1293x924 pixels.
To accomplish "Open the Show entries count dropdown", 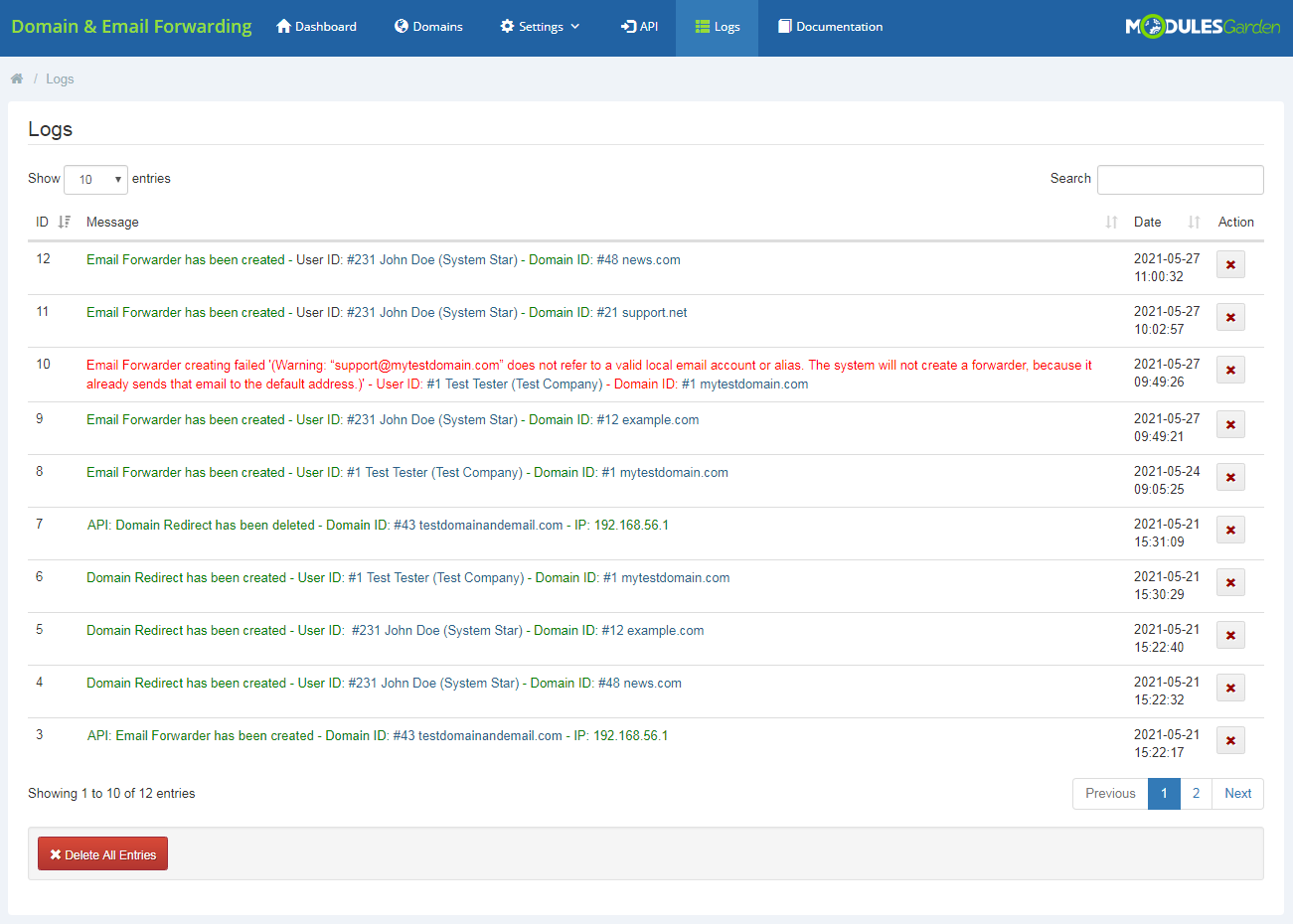I will click(96, 180).
